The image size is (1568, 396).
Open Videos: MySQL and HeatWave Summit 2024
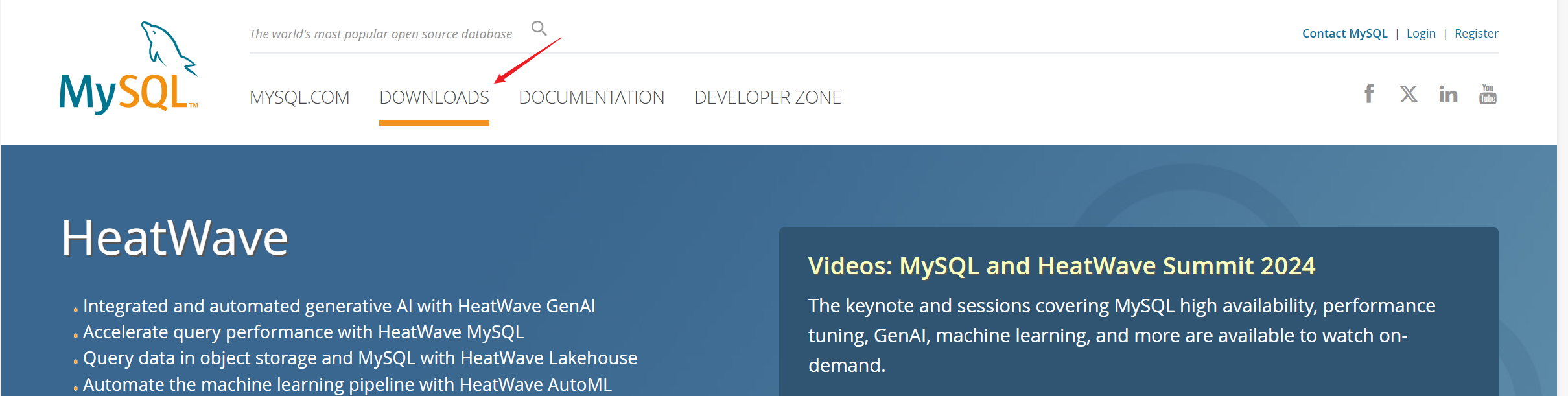1061,266
